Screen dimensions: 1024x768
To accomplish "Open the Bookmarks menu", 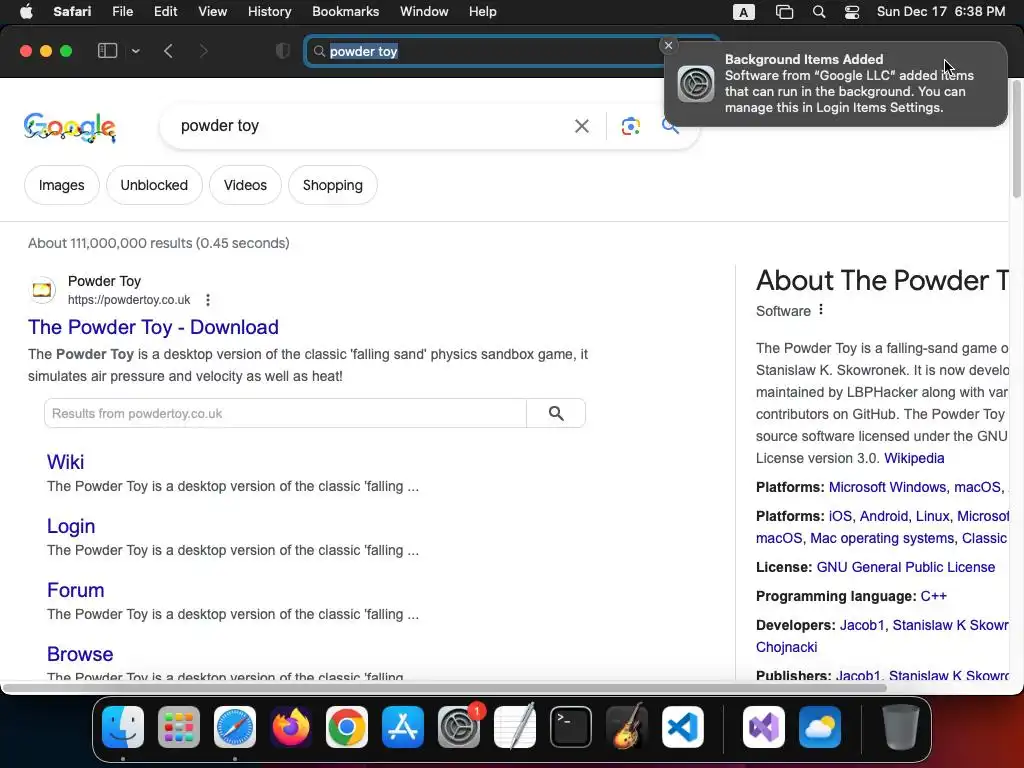I will [345, 12].
